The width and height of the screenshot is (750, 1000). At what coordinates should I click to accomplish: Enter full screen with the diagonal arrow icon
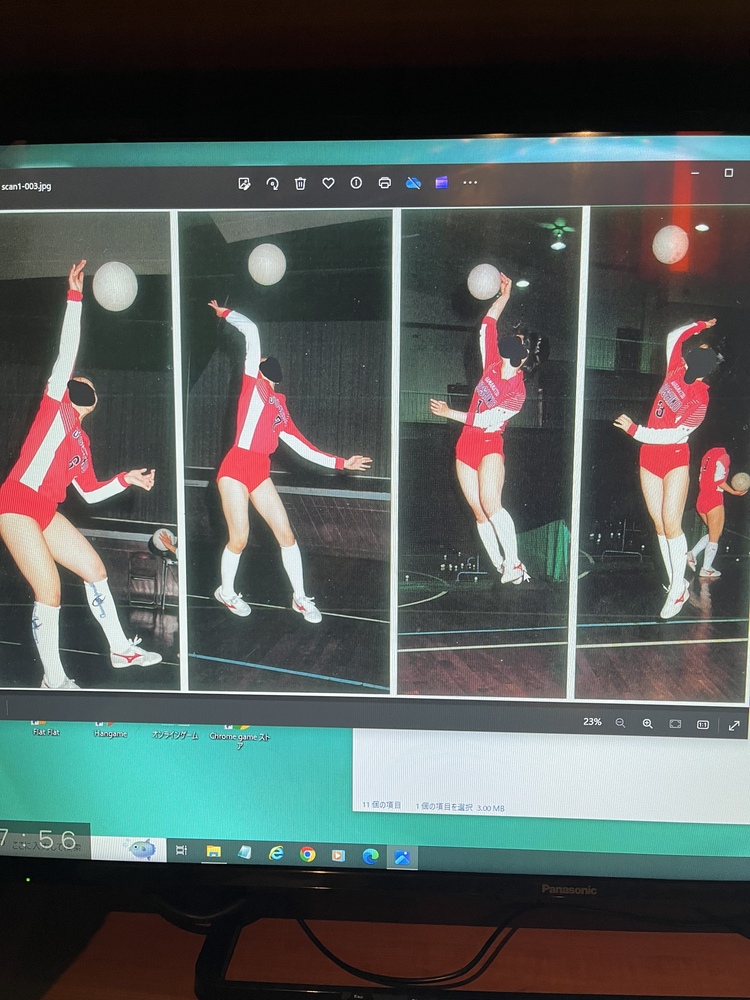734,725
